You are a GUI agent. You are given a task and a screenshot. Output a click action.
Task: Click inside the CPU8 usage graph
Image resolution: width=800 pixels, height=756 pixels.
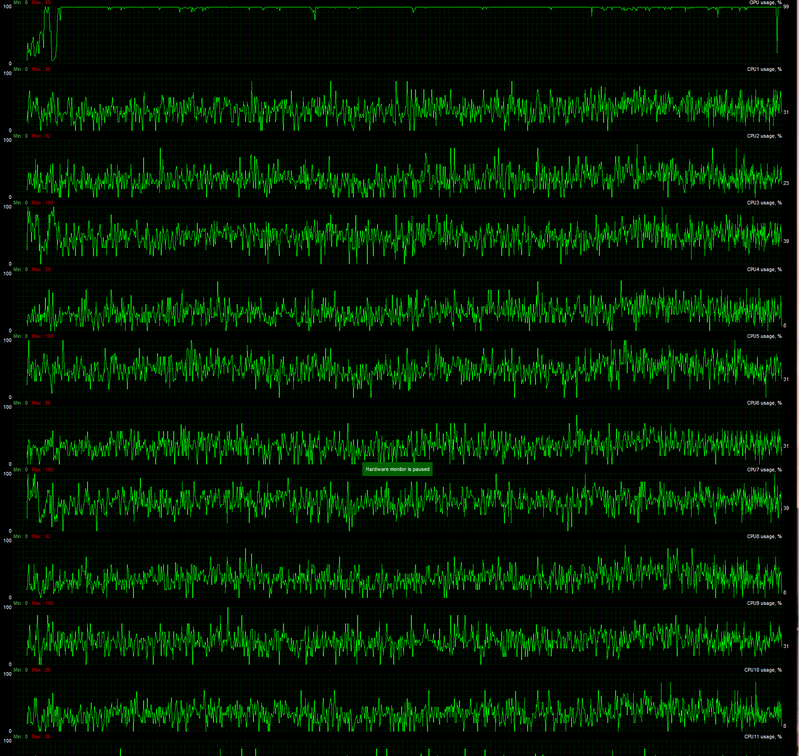click(x=397, y=569)
